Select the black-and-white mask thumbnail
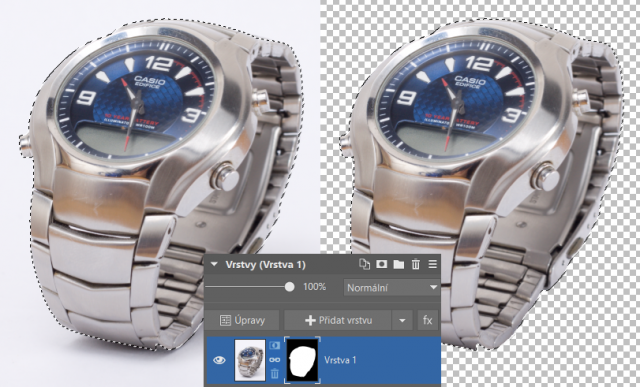Viewport: 640px width, 387px height. coord(302,360)
